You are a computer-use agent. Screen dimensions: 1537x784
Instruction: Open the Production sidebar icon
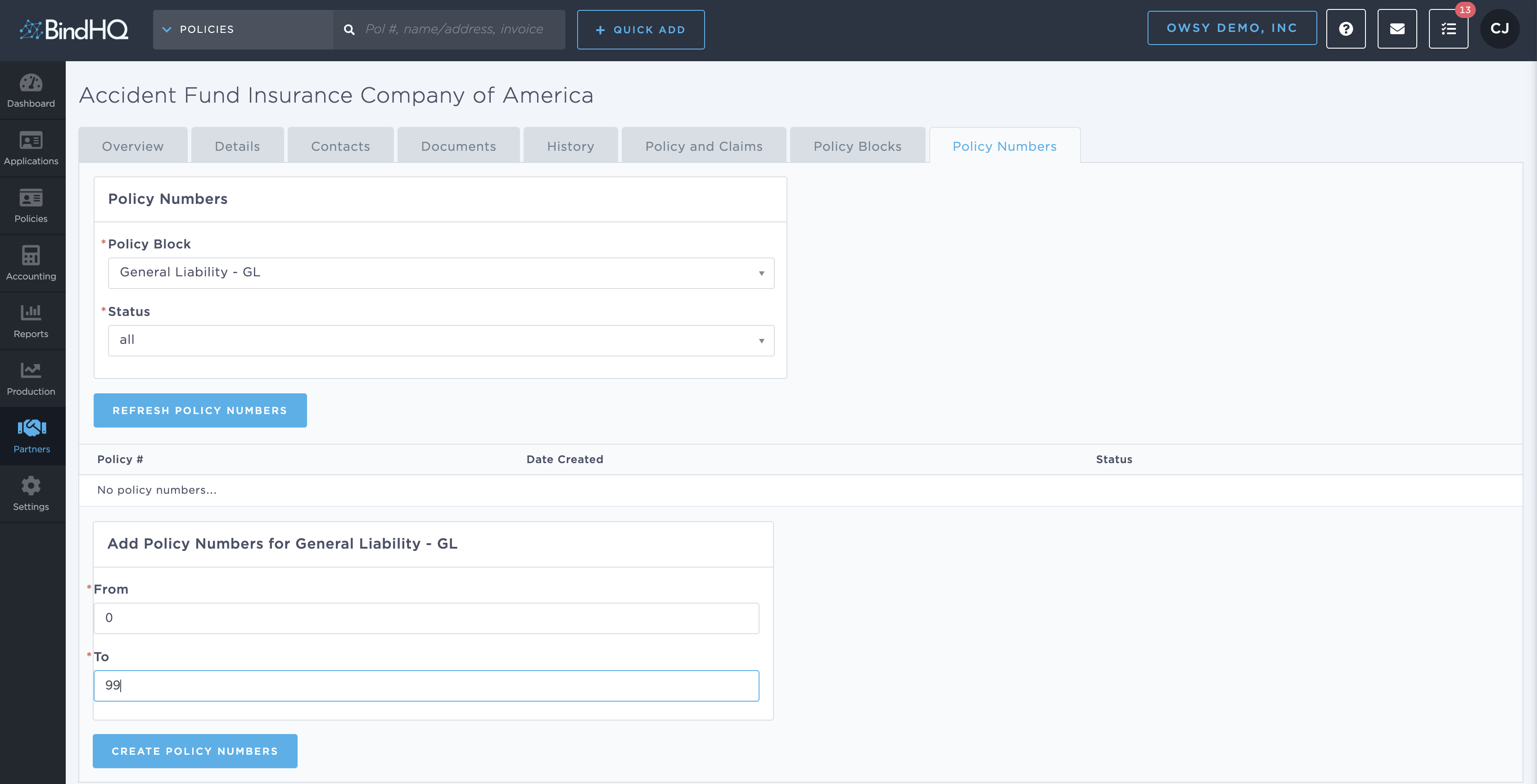31,378
